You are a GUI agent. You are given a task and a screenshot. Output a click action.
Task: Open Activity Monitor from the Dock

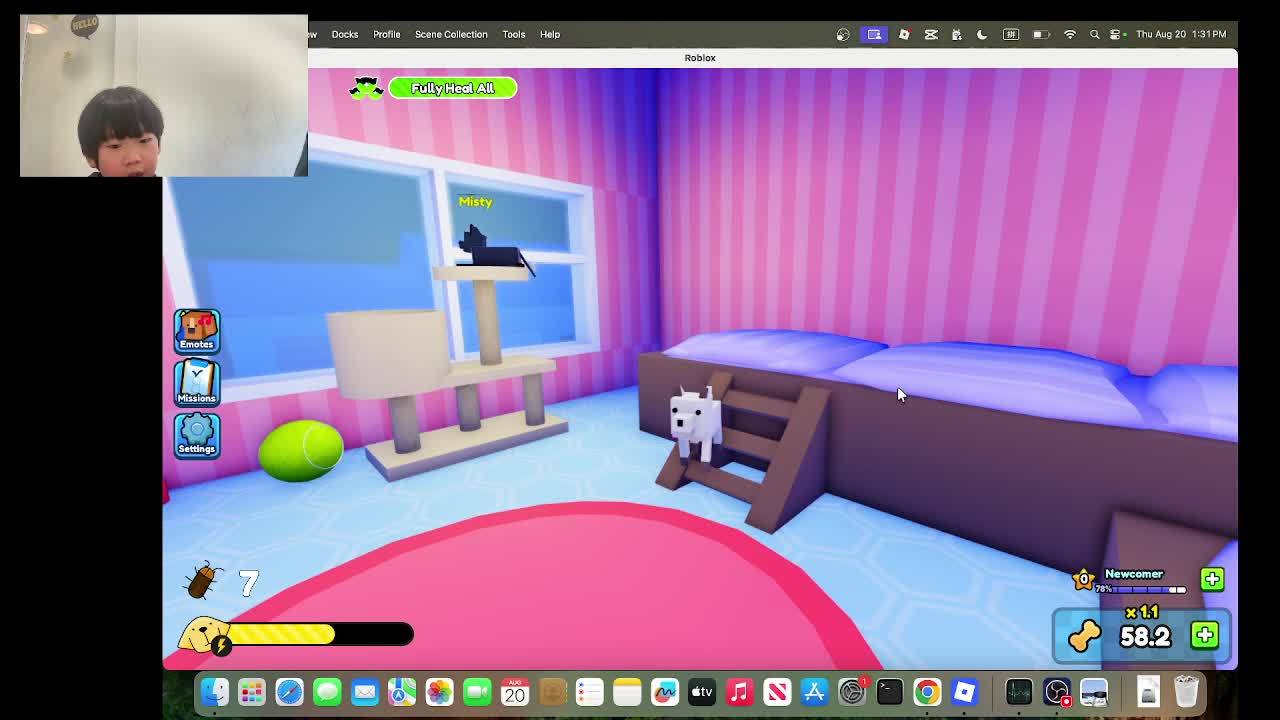1019,692
